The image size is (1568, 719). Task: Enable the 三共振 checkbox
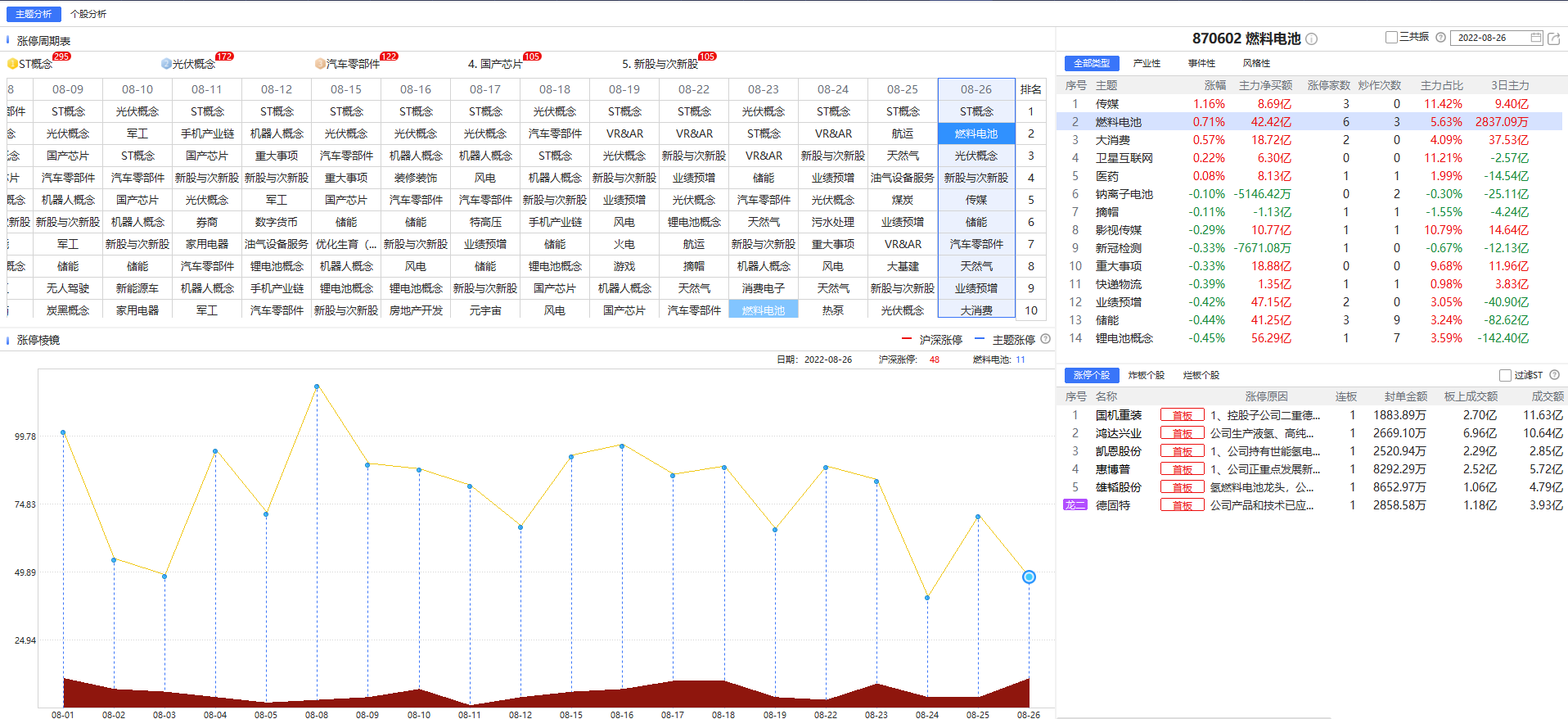pos(1391,37)
